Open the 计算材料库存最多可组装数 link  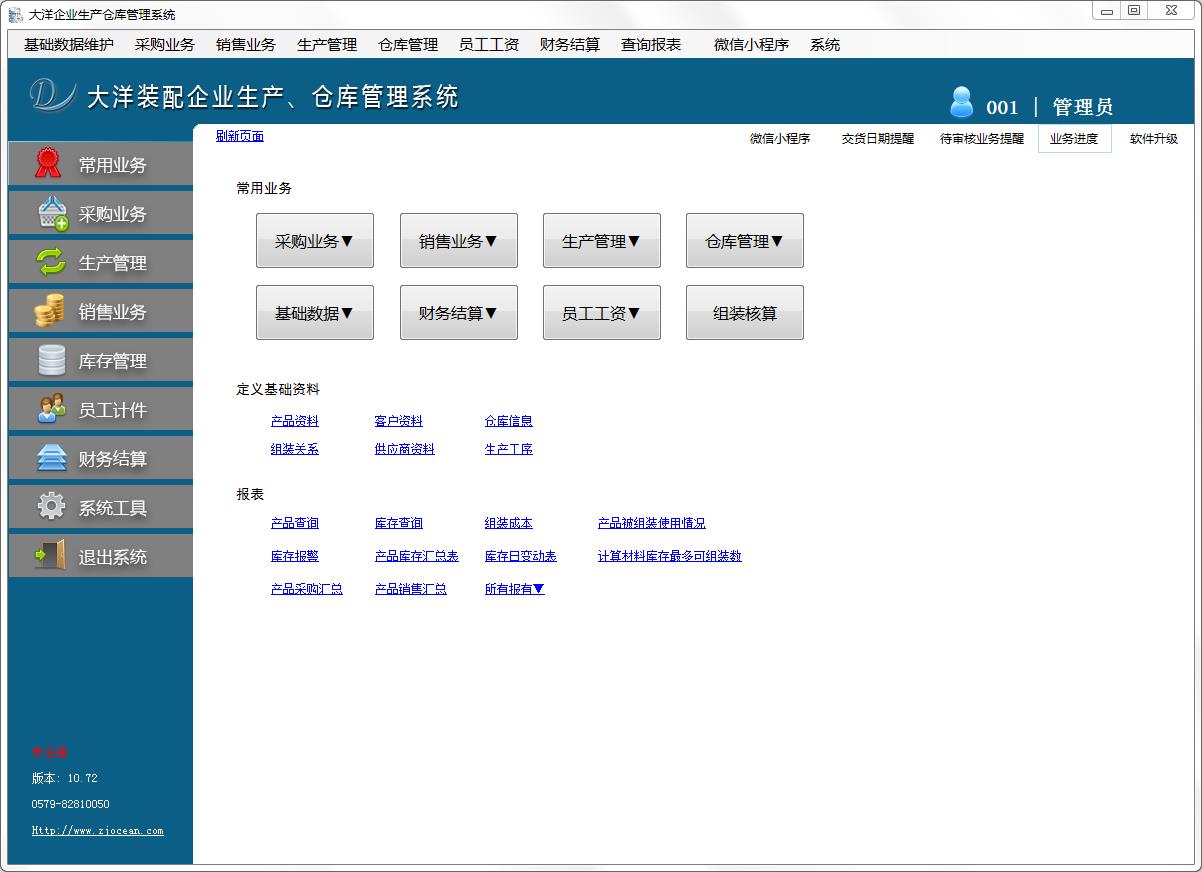670,556
